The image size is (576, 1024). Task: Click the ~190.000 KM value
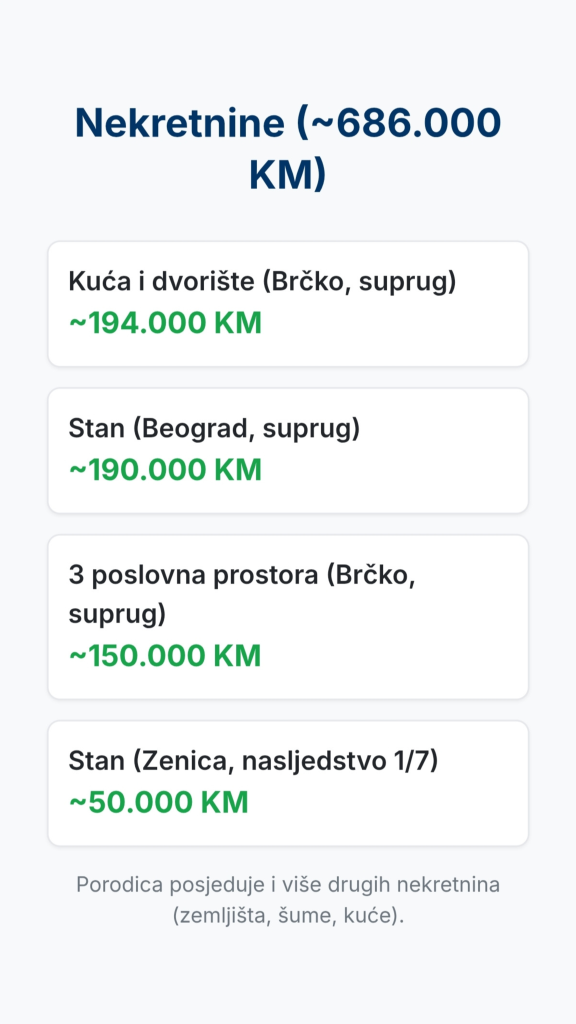[165, 470]
